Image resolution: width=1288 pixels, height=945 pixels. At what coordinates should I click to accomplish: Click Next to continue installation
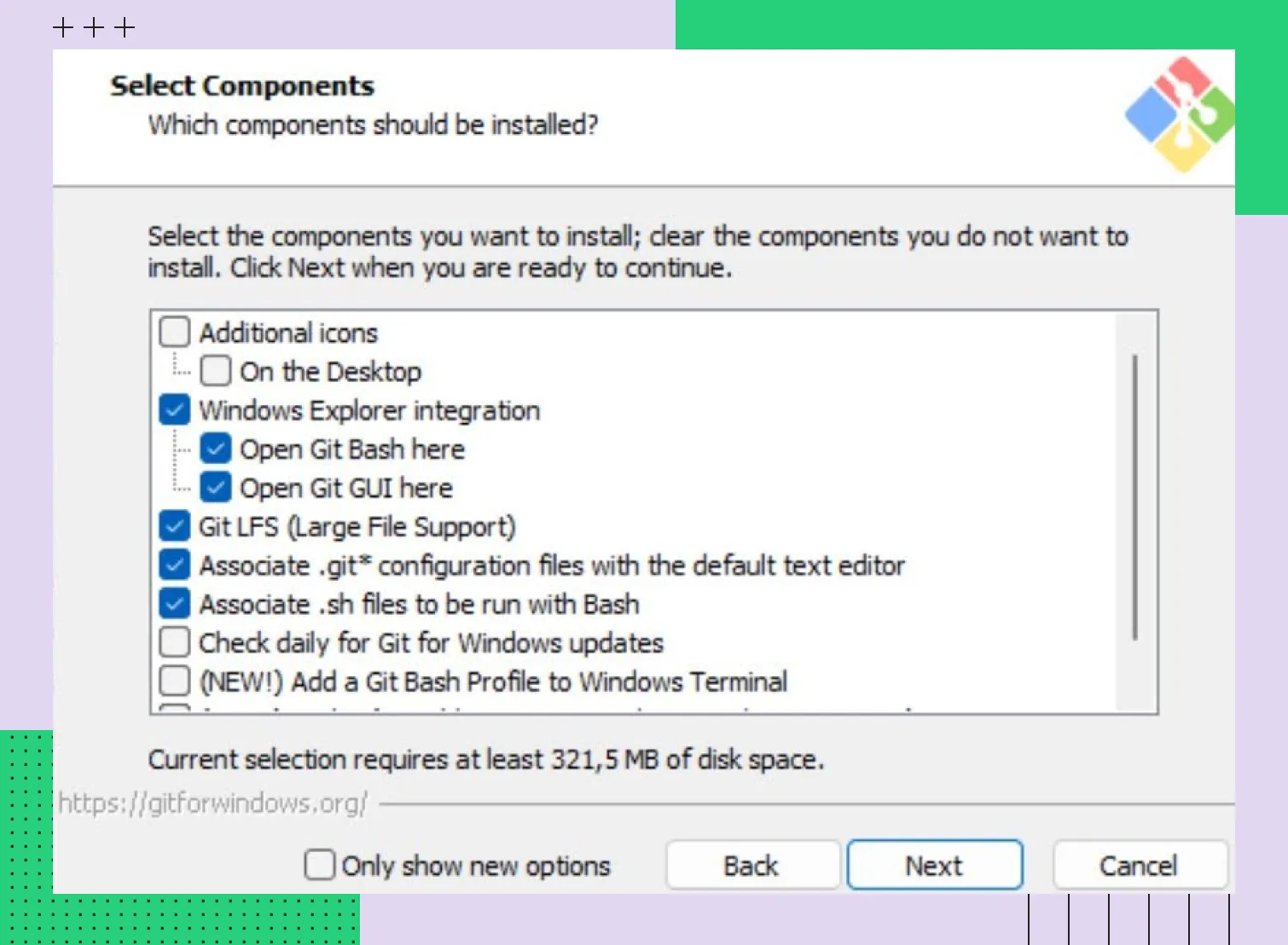934,865
